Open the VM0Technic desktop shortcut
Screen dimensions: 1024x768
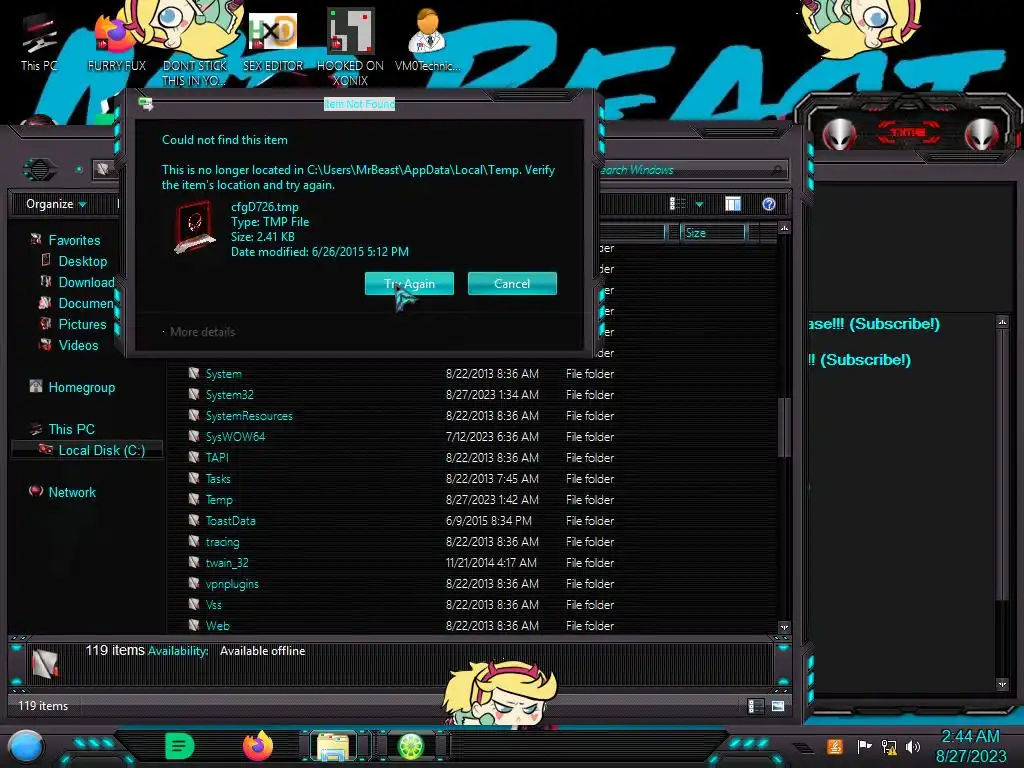coord(427,40)
